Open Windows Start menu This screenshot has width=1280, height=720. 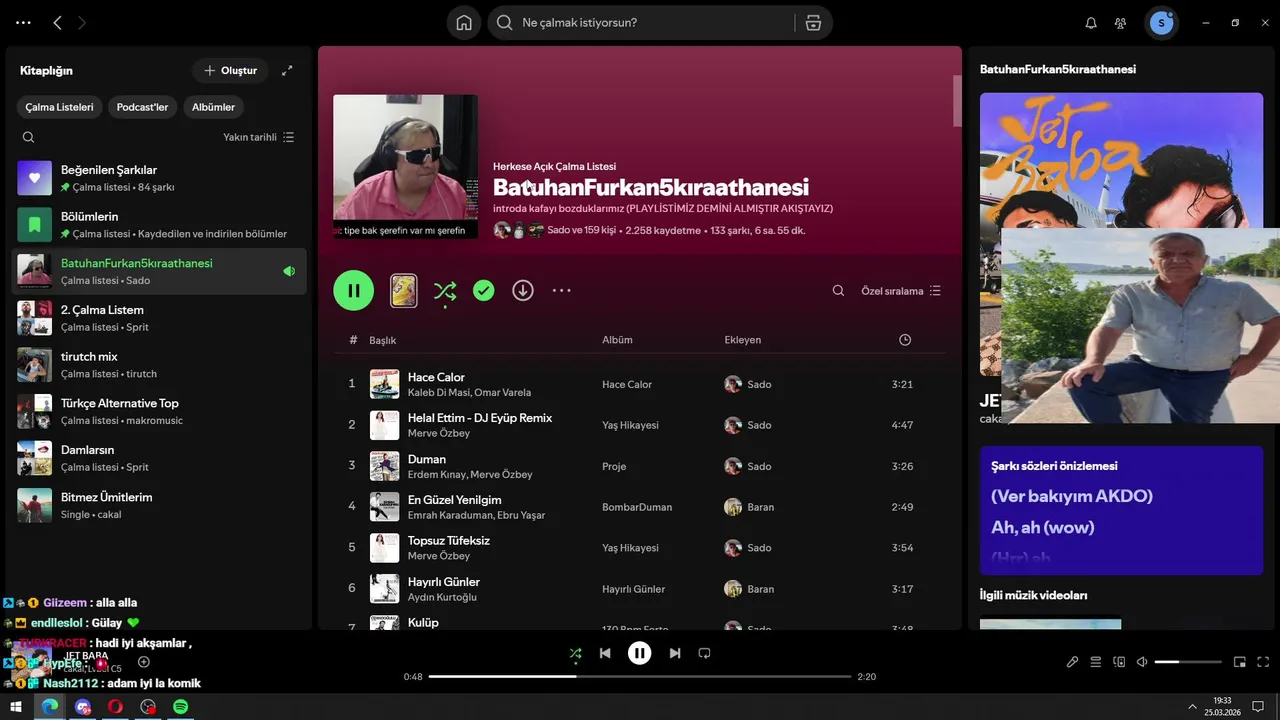[16, 707]
